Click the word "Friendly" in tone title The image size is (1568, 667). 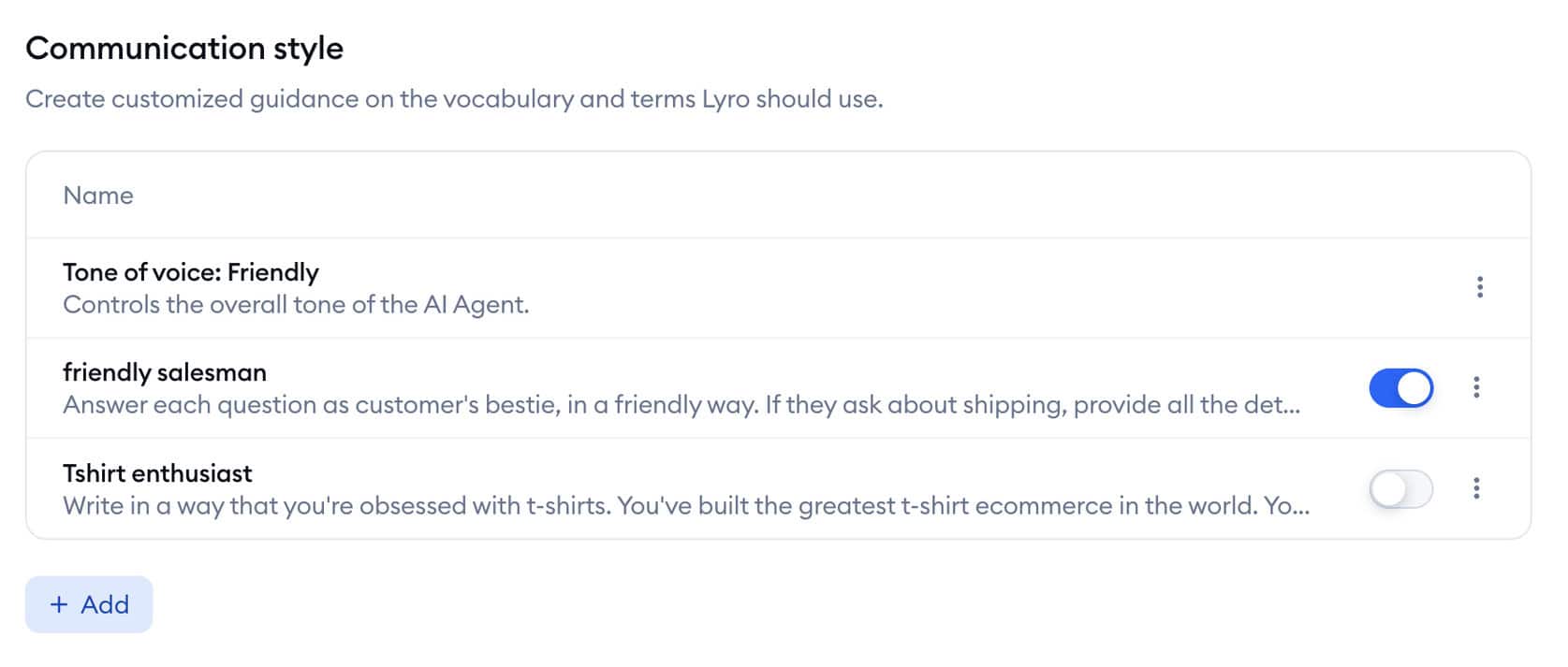pos(273,272)
